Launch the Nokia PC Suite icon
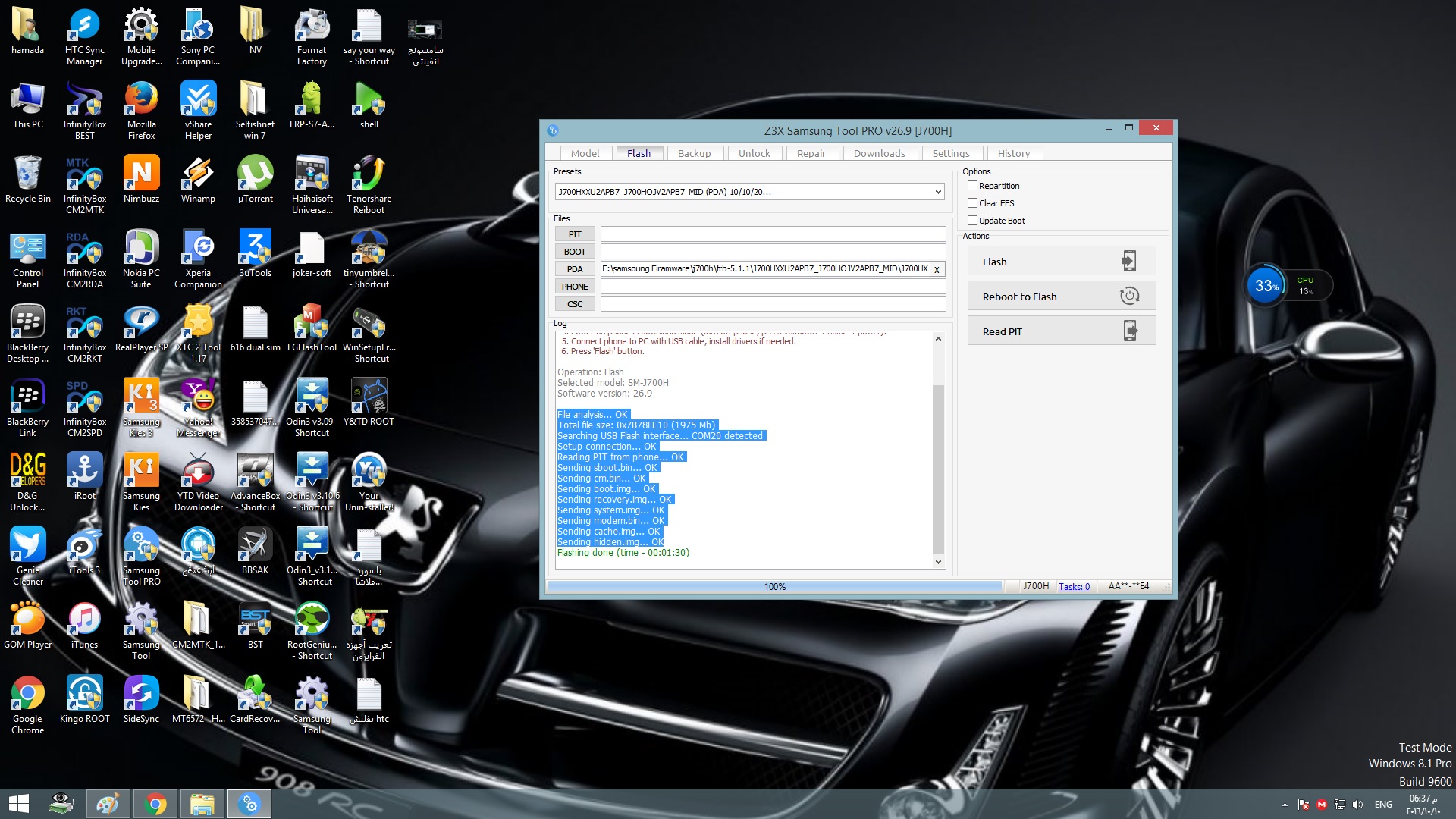The height and width of the screenshot is (819, 1456). (x=141, y=259)
